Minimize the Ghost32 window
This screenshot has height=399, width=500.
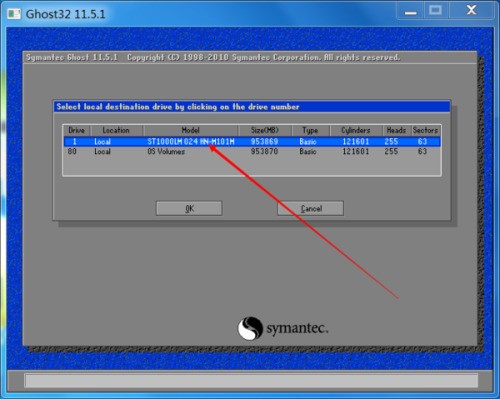click(x=410, y=11)
